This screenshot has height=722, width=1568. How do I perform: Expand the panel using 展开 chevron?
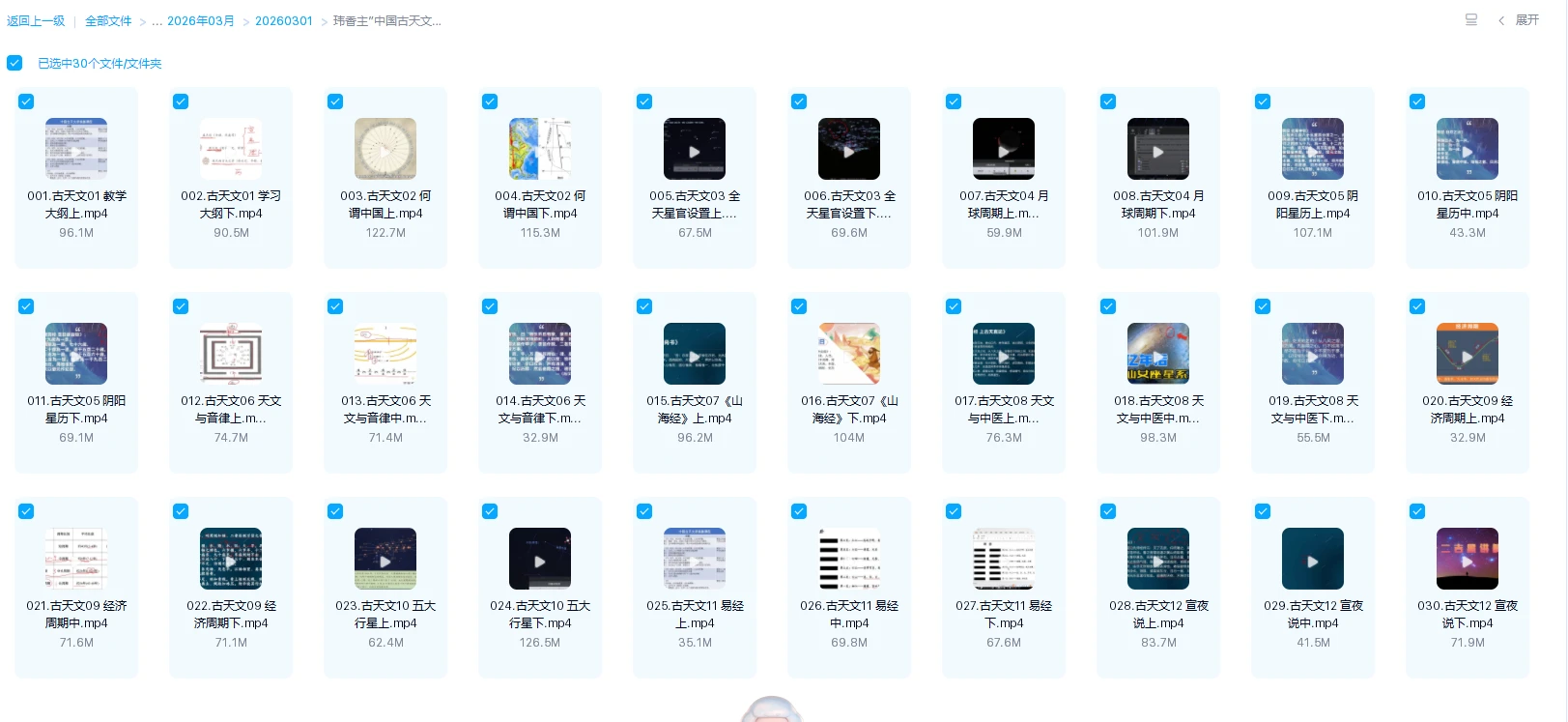tap(1520, 20)
